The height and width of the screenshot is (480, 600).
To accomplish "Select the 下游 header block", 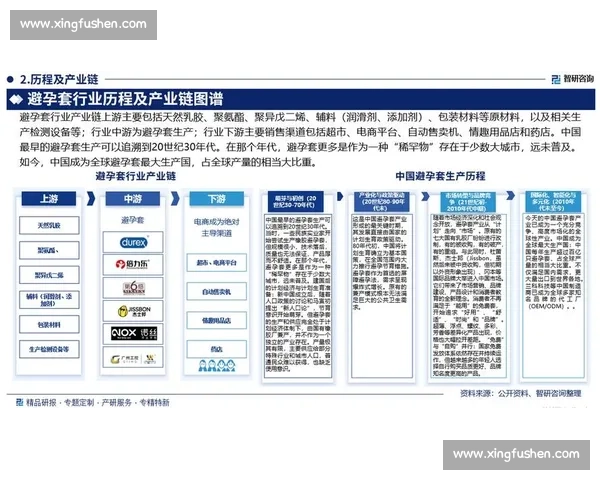I will 217,199.
